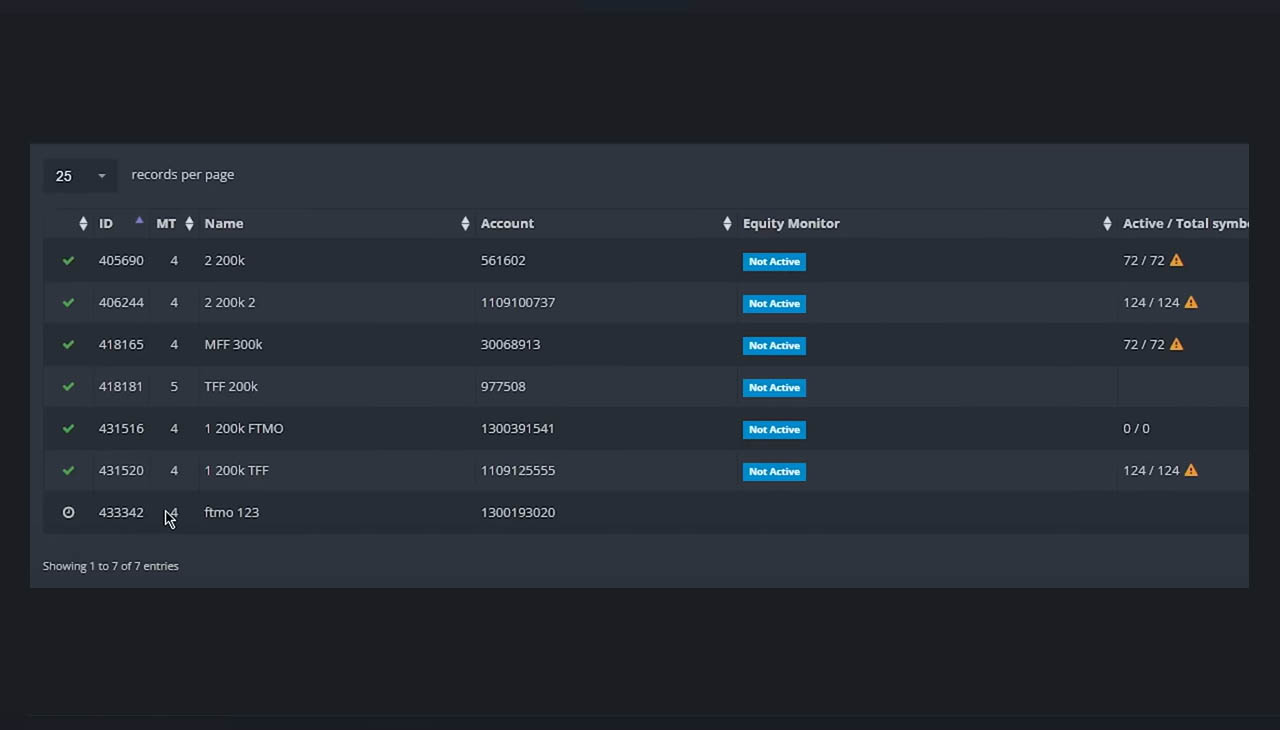Click ID 431516 cell
Screen dimensions: 1280x730
click(121, 428)
